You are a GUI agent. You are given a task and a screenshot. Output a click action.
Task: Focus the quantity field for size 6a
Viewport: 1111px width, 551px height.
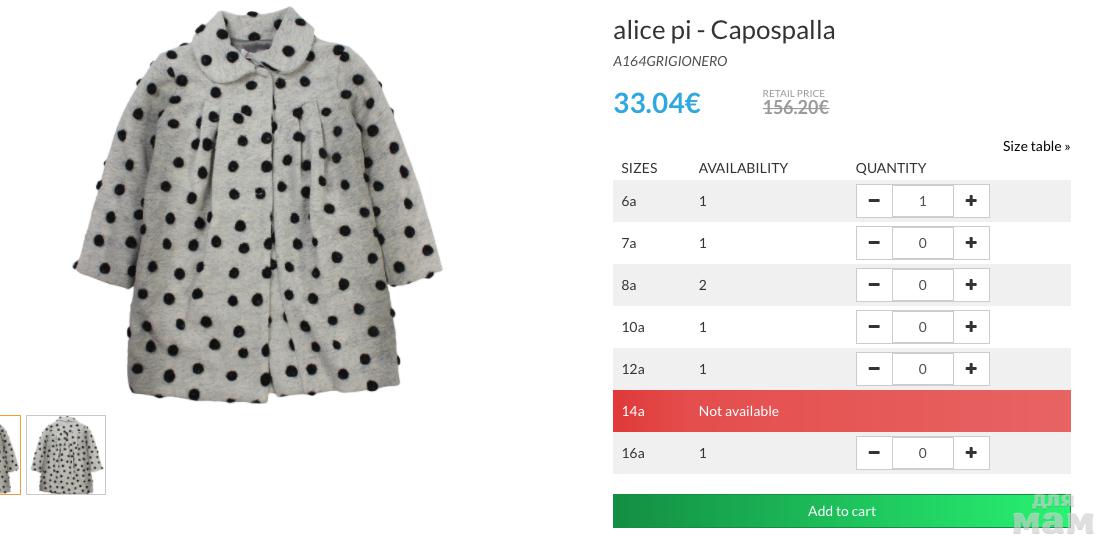(x=922, y=201)
